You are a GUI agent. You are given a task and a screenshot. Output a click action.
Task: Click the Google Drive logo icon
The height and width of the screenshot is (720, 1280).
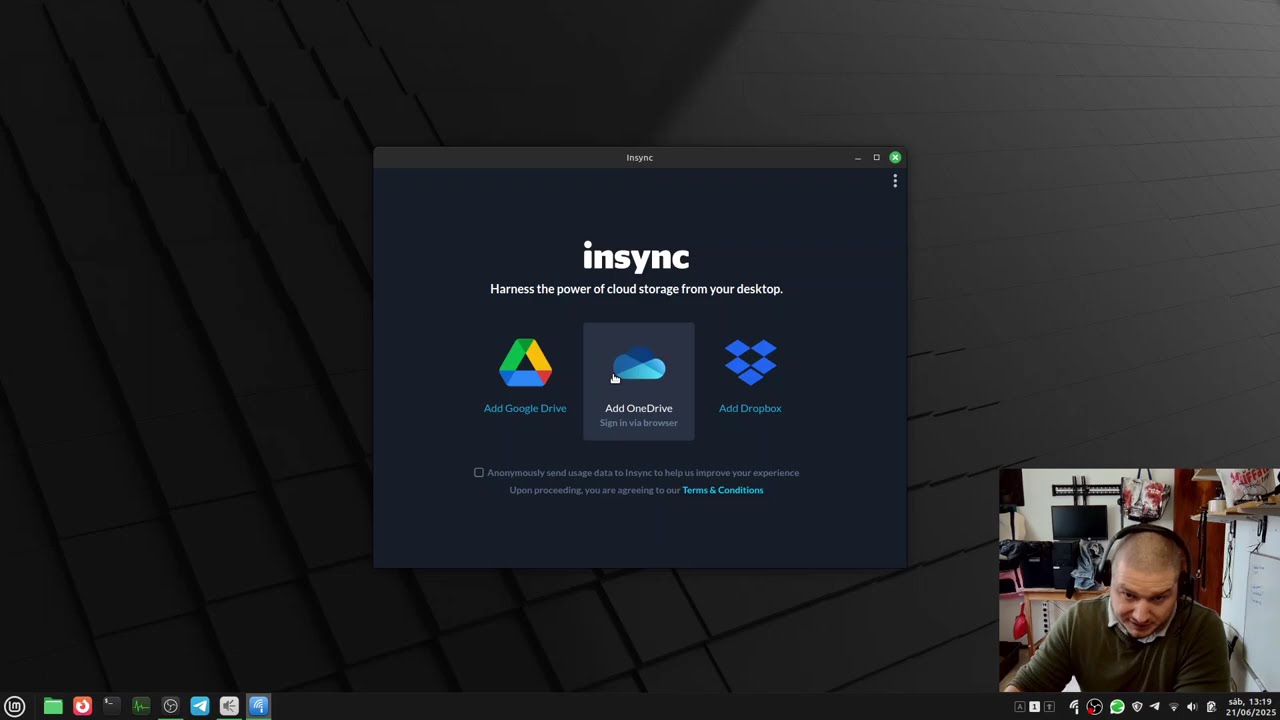[x=525, y=362]
